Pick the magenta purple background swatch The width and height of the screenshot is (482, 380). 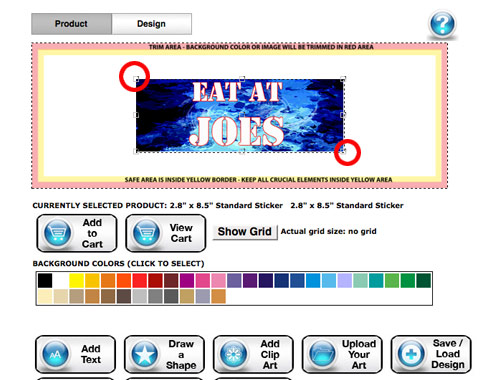pyautogui.click(x=187, y=280)
